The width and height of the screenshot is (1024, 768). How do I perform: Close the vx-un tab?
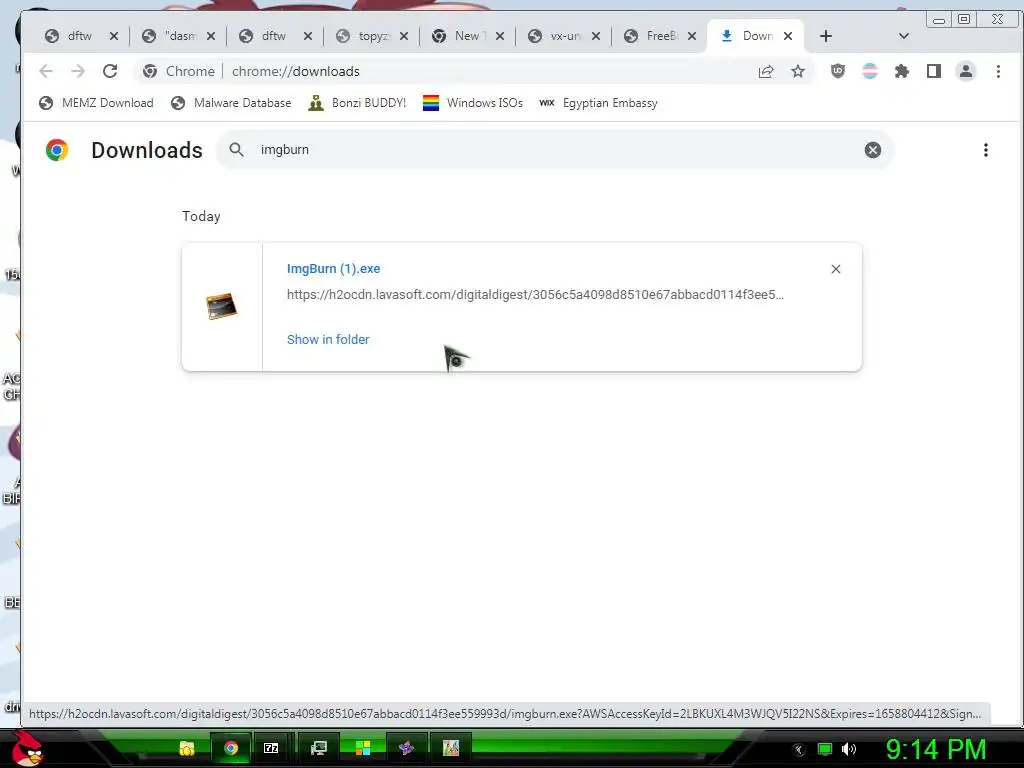pyautogui.click(x=596, y=37)
